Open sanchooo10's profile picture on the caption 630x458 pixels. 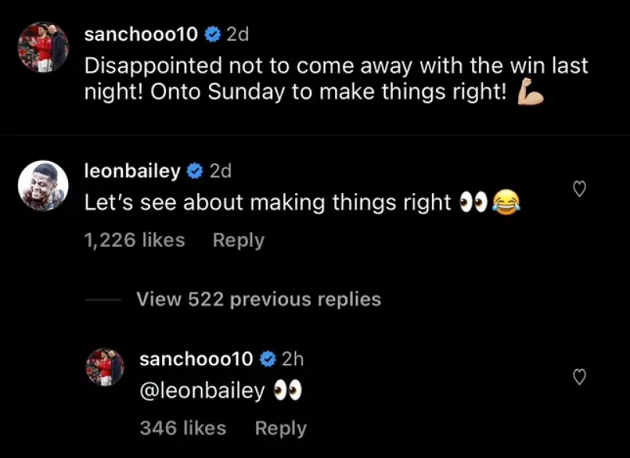[x=43, y=51]
